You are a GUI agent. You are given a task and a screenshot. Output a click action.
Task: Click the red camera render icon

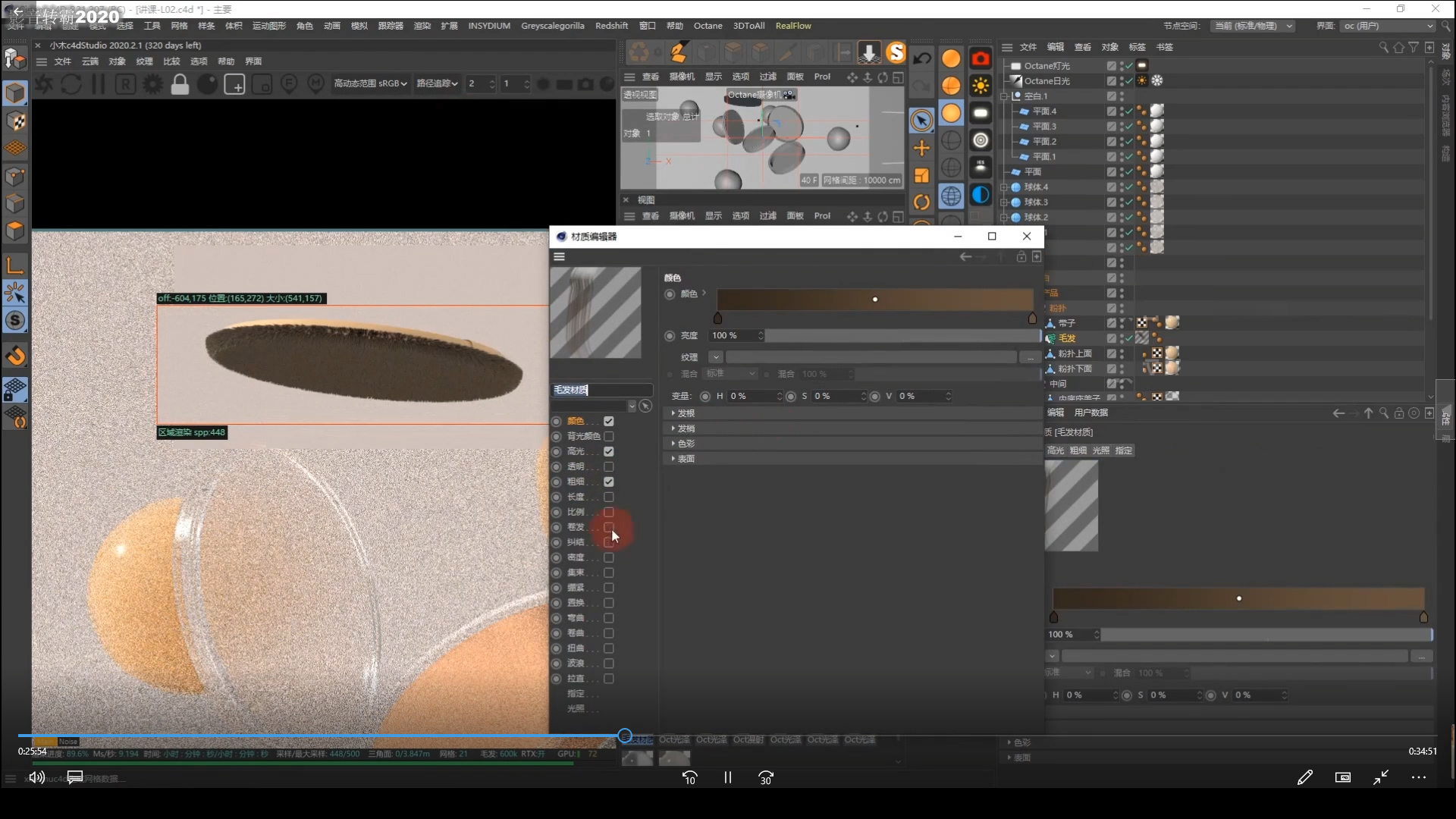[x=981, y=58]
